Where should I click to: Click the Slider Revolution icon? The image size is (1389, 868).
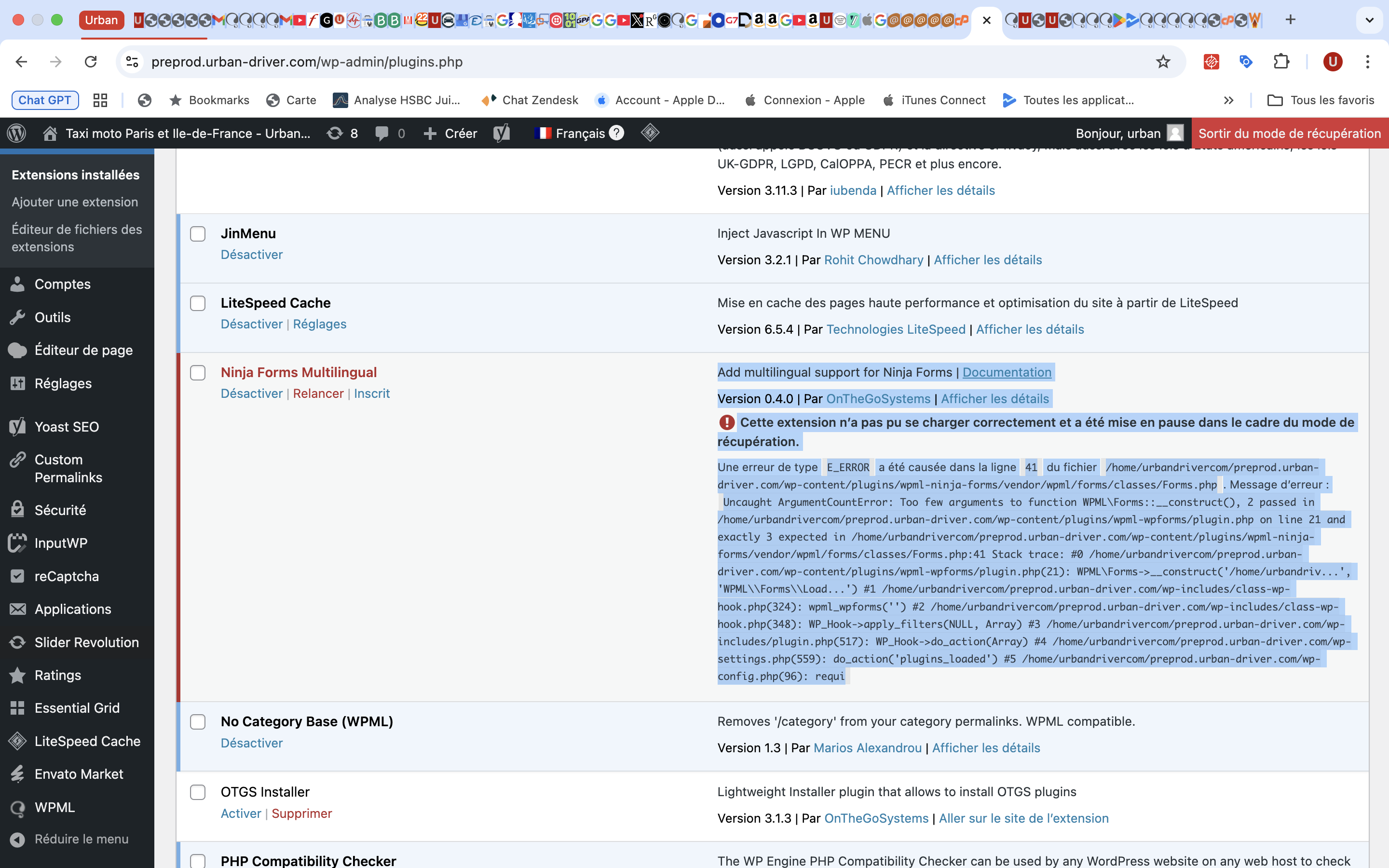pyautogui.click(x=18, y=642)
